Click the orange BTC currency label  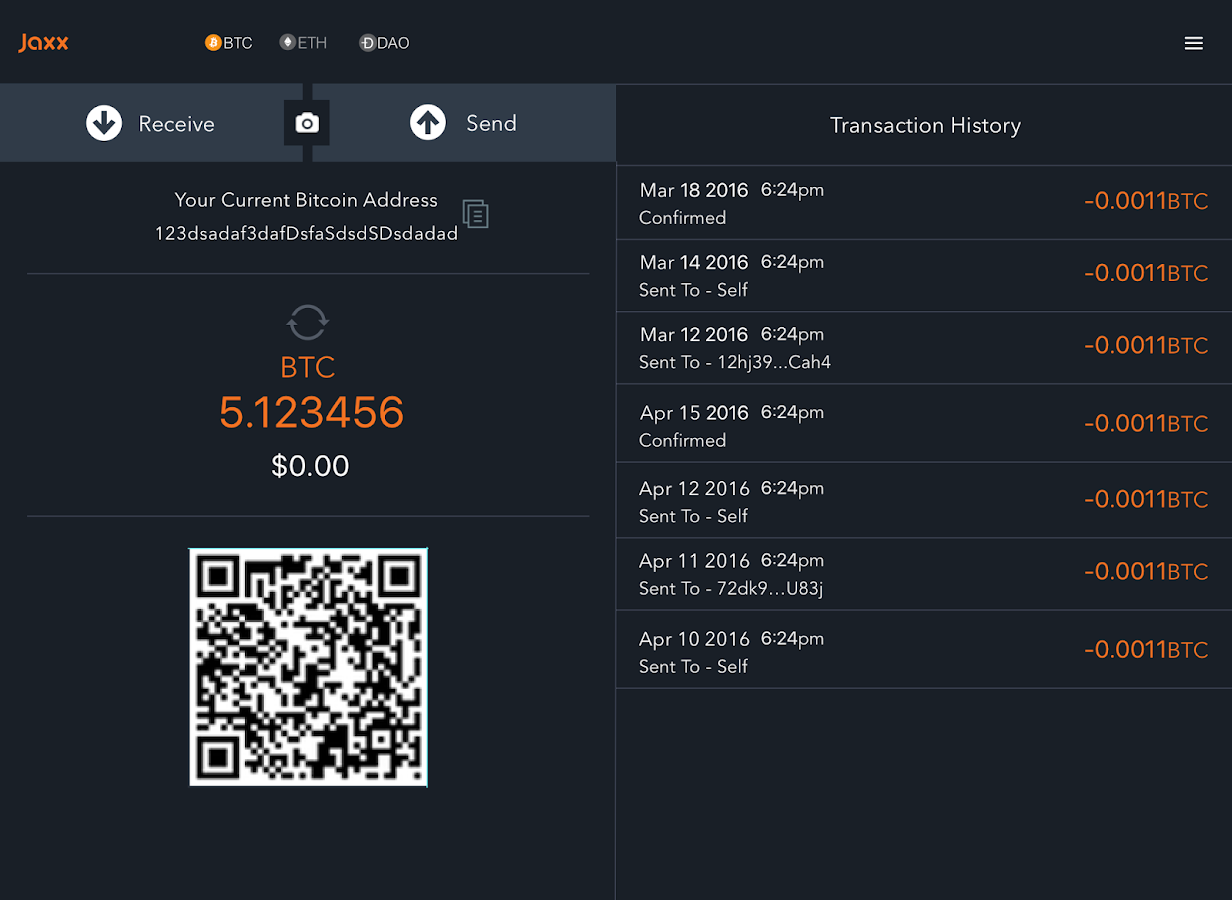307,368
